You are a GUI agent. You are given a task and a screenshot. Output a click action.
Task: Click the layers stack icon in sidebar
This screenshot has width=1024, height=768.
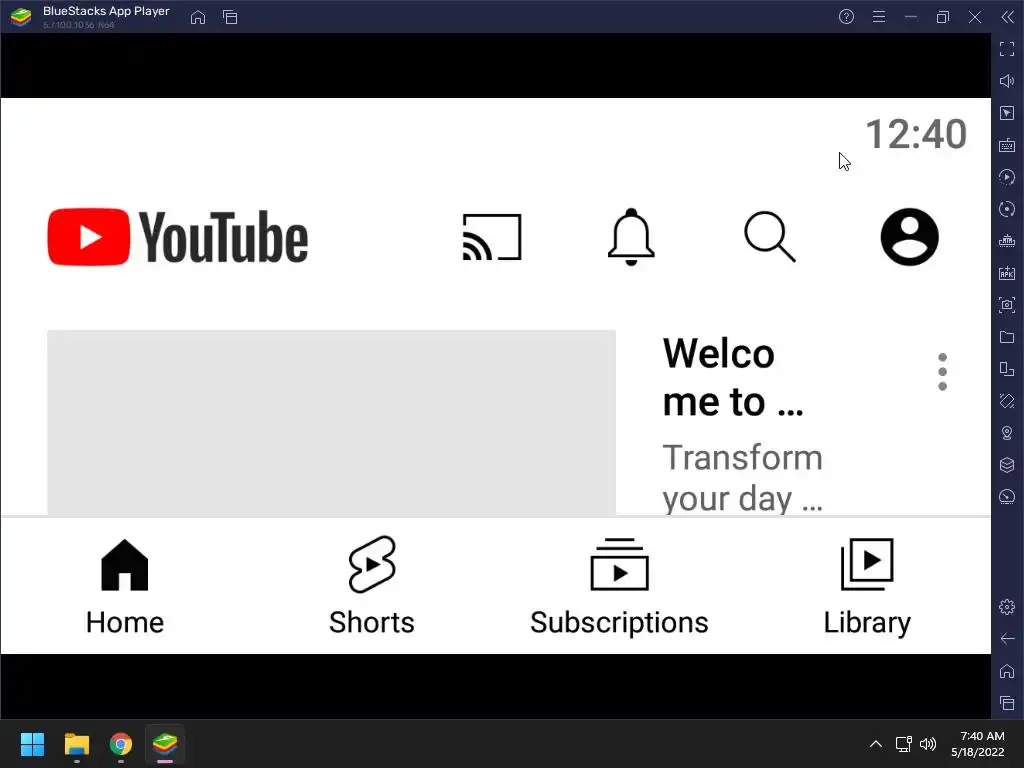click(x=1007, y=465)
